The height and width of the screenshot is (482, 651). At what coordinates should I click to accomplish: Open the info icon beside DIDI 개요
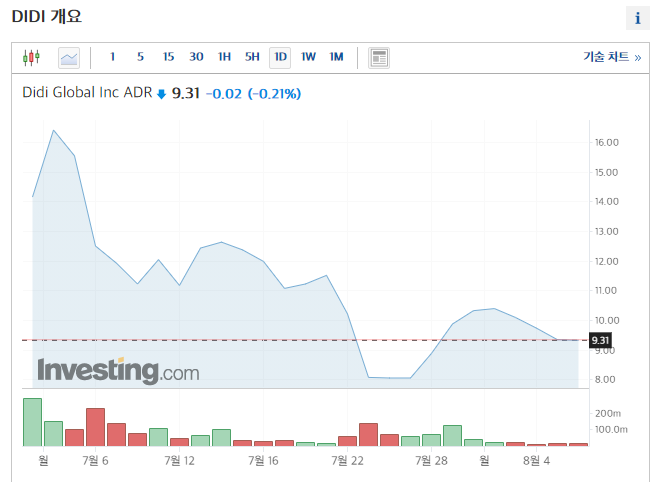coord(638,18)
